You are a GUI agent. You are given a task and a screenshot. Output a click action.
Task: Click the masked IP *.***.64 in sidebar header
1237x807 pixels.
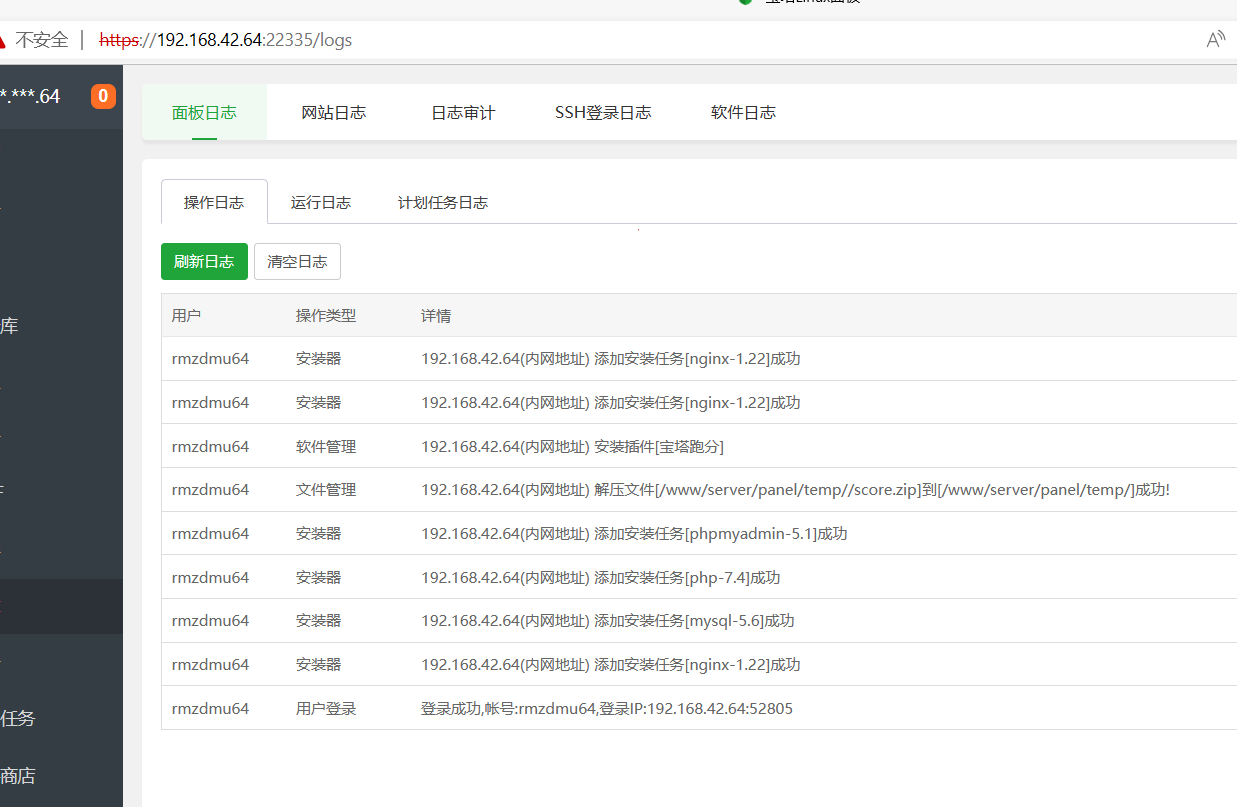click(30, 96)
